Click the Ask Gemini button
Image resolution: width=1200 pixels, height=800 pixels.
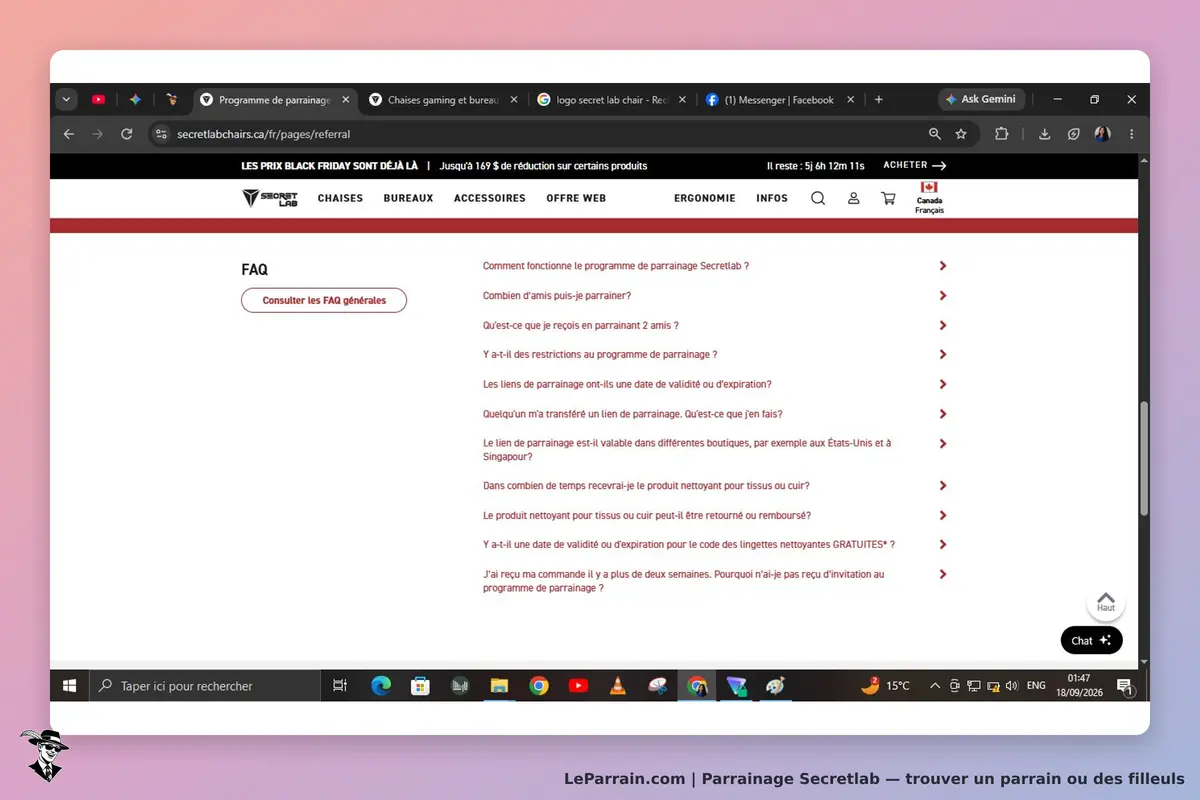981,99
